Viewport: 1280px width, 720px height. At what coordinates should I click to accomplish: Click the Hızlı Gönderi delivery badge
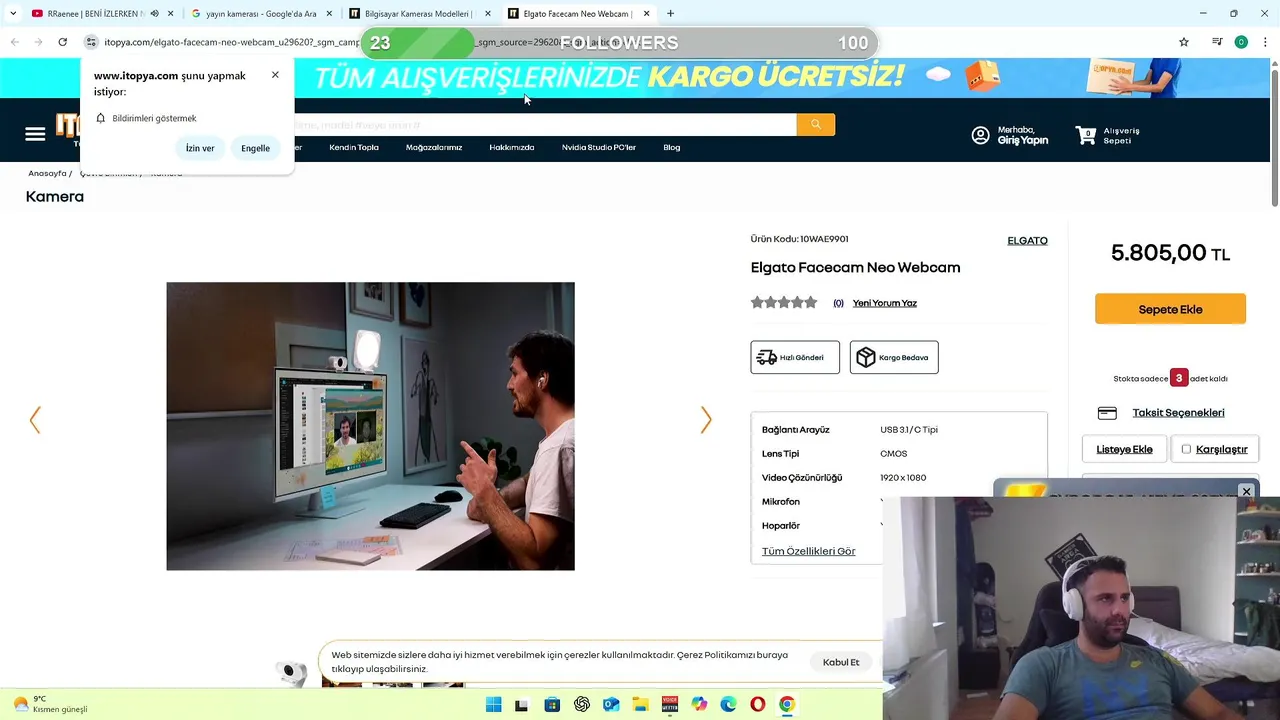click(x=795, y=357)
